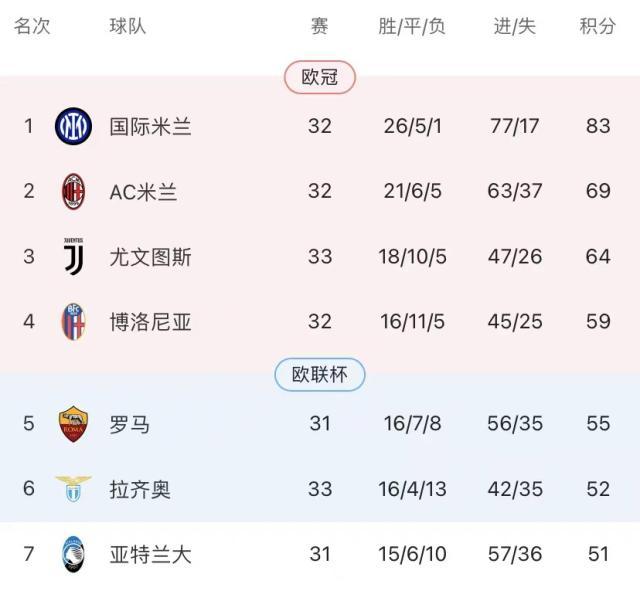Click the Roma club crest
This screenshot has width=640, height=591.
(73, 424)
